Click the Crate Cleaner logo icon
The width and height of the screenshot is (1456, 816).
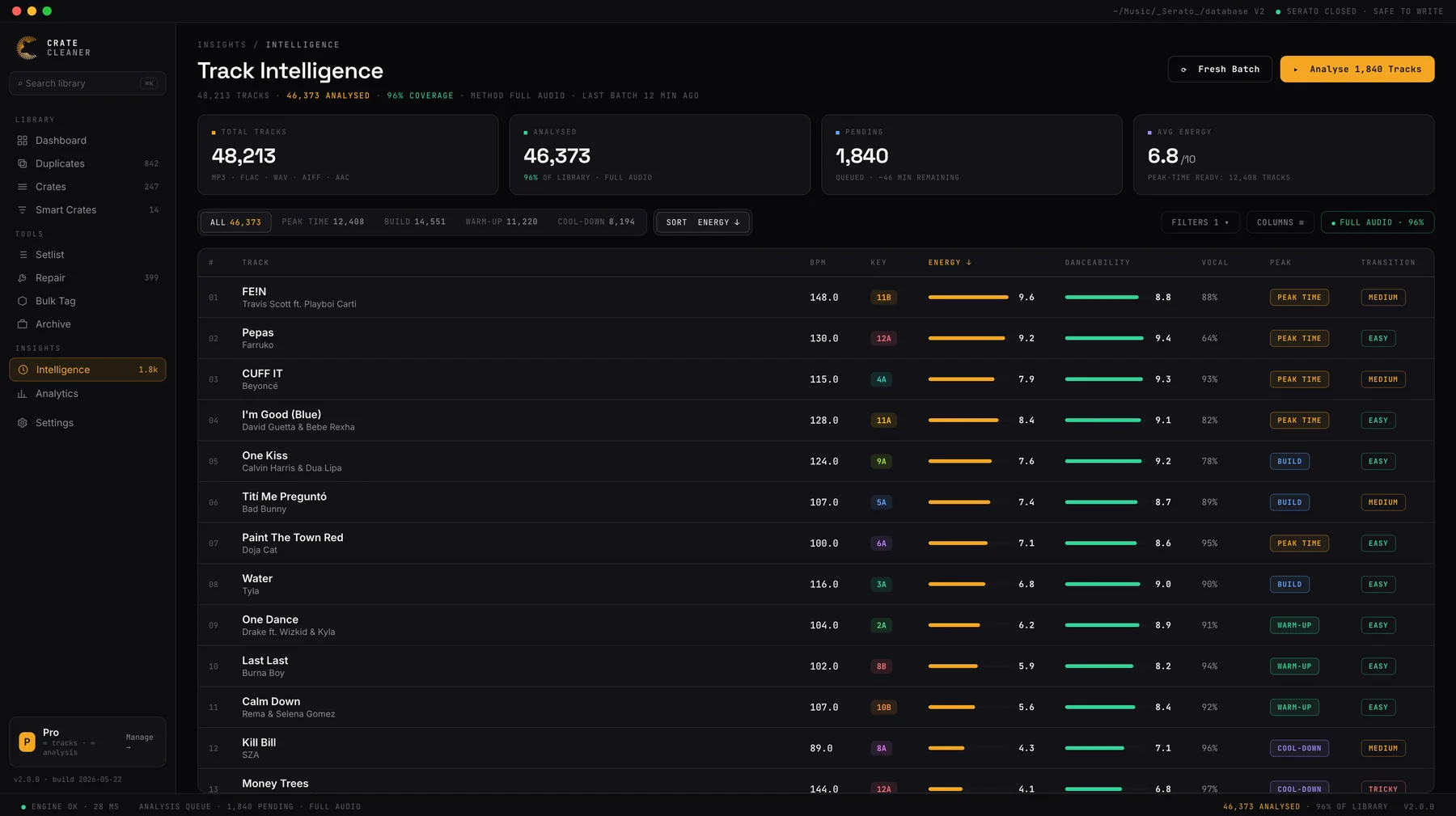click(27, 48)
